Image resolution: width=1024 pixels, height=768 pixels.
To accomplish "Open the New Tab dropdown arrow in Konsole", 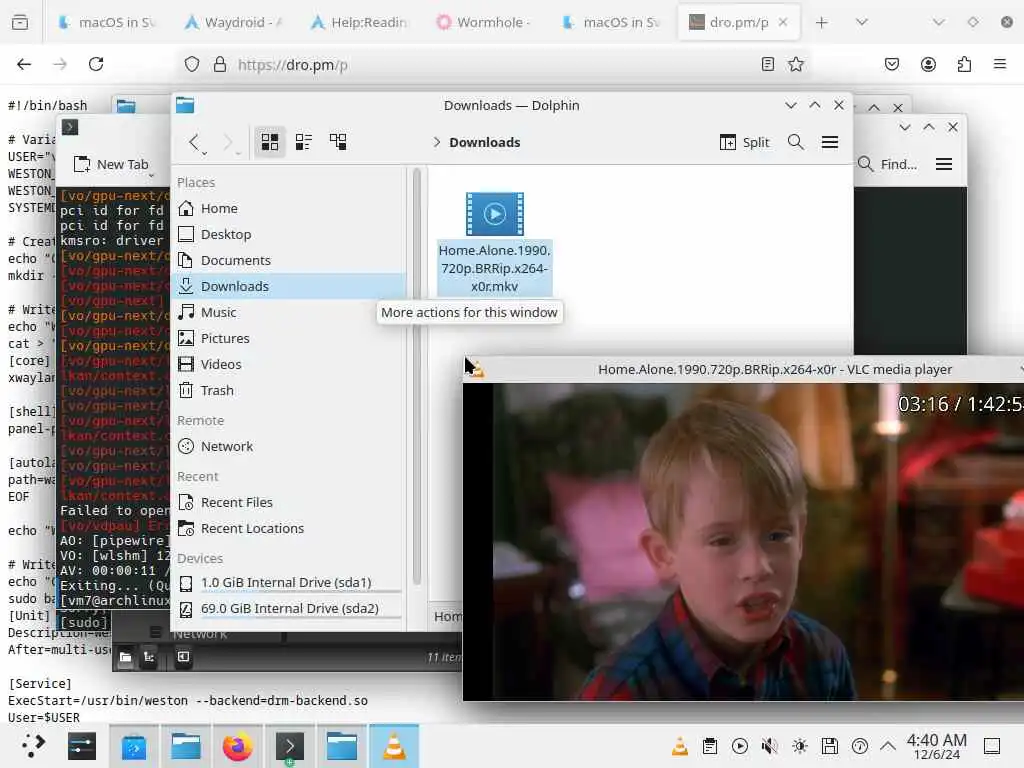I will coord(152,175).
